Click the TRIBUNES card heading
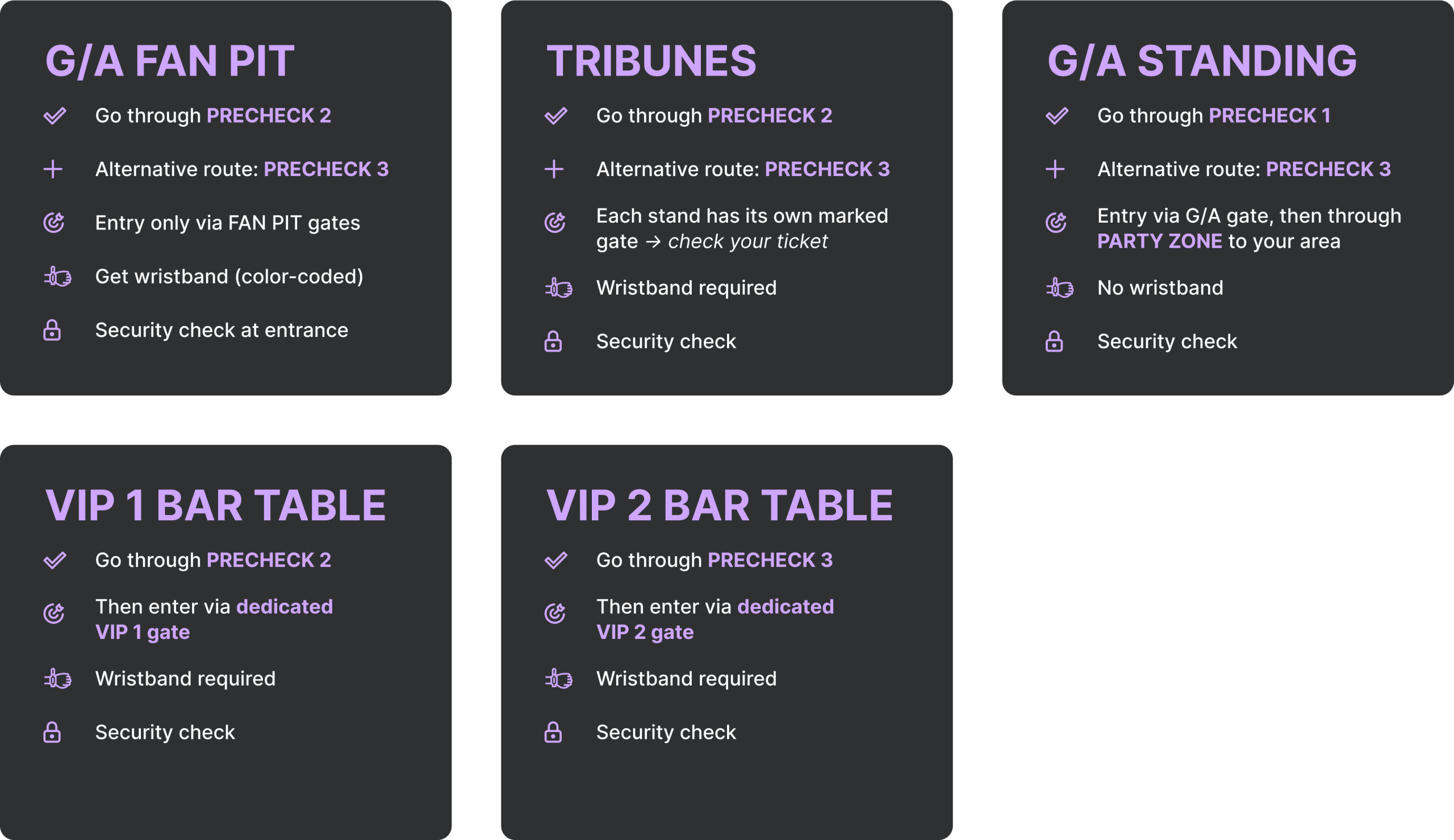 [651, 61]
